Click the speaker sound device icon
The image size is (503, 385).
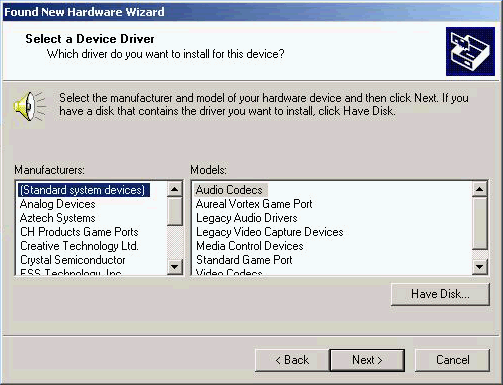click(x=29, y=106)
